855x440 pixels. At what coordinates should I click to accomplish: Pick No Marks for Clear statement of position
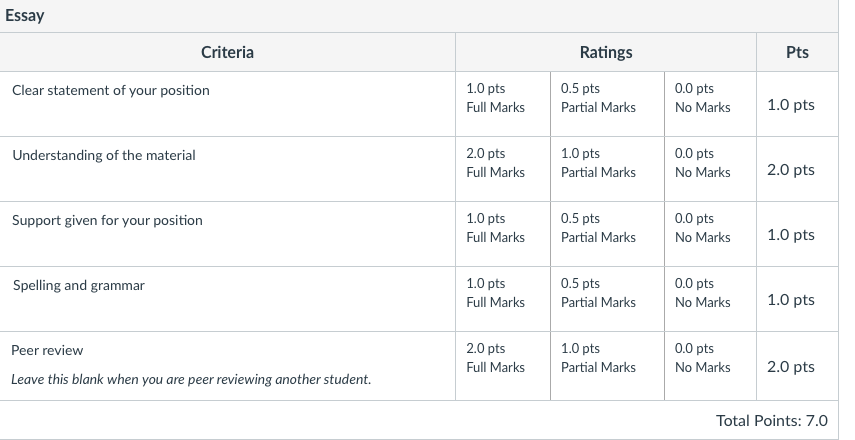click(710, 104)
